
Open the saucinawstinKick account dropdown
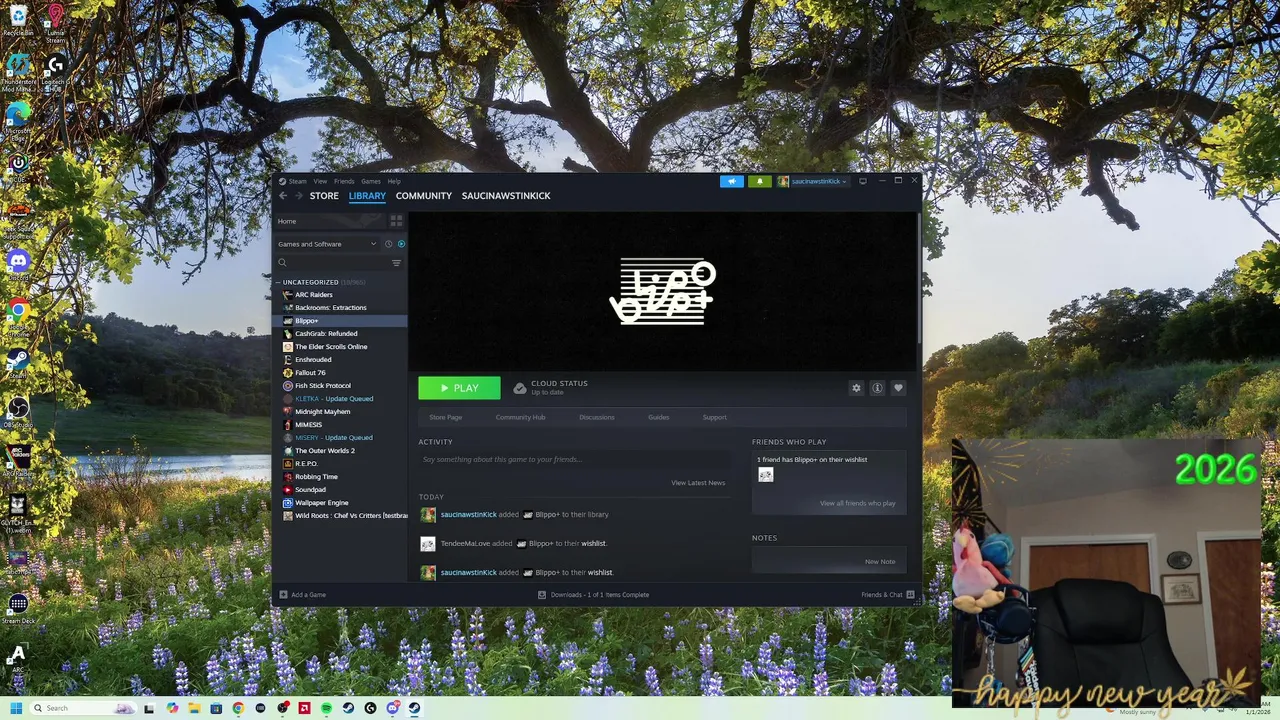(813, 181)
